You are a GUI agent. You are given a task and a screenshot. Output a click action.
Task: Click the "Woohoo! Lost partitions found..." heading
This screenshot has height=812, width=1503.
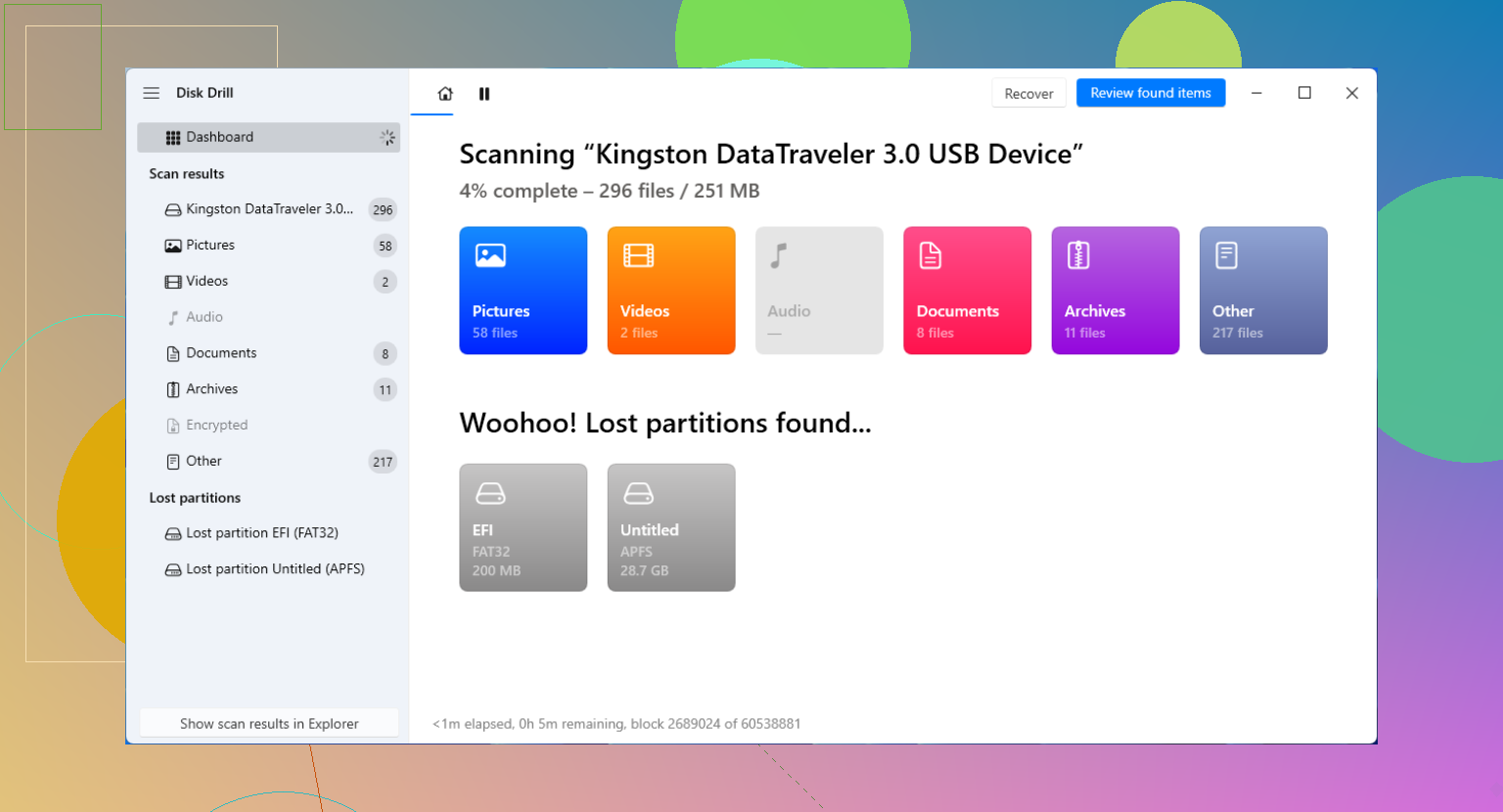[665, 424]
